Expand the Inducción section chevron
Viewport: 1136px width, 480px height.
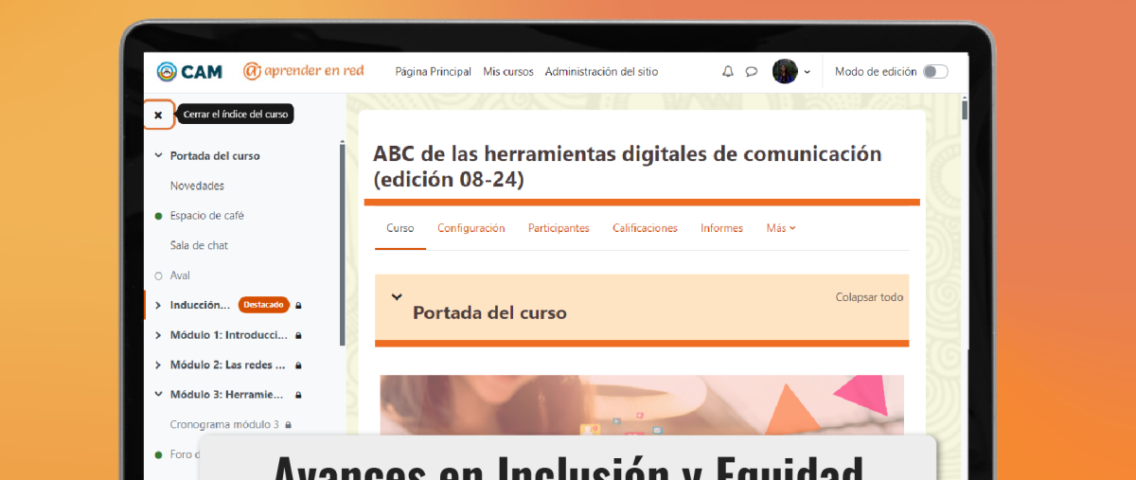(x=158, y=306)
